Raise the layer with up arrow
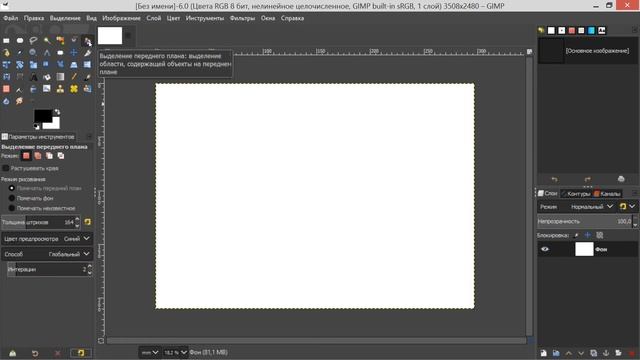This screenshot has width=640, height=360. pyautogui.click(x=569, y=353)
